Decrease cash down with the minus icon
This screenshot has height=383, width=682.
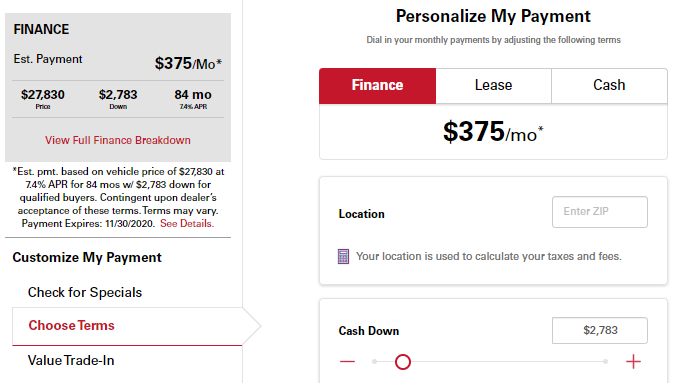347,361
